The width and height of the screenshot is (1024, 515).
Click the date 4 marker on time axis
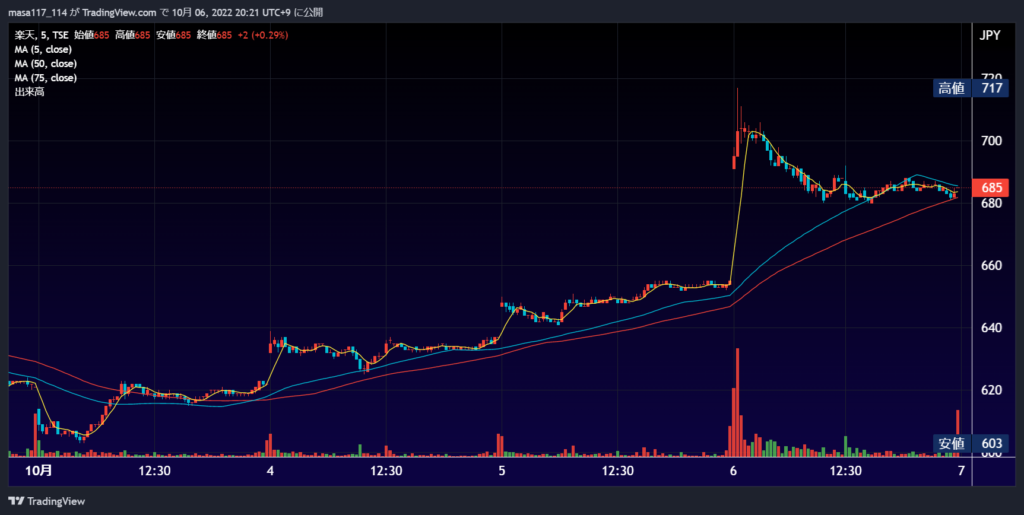pyautogui.click(x=270, y=471)
